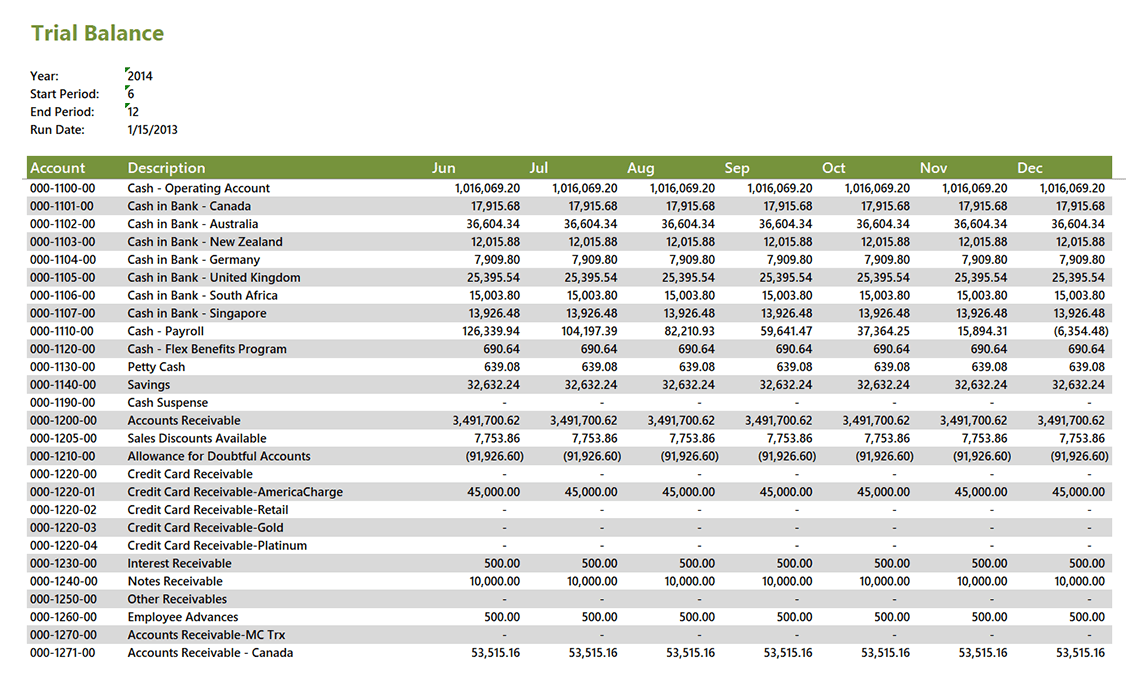
Task: Select Cash in Bank - Germany cell
Action: pyautogui.click(x=193, y=260)
